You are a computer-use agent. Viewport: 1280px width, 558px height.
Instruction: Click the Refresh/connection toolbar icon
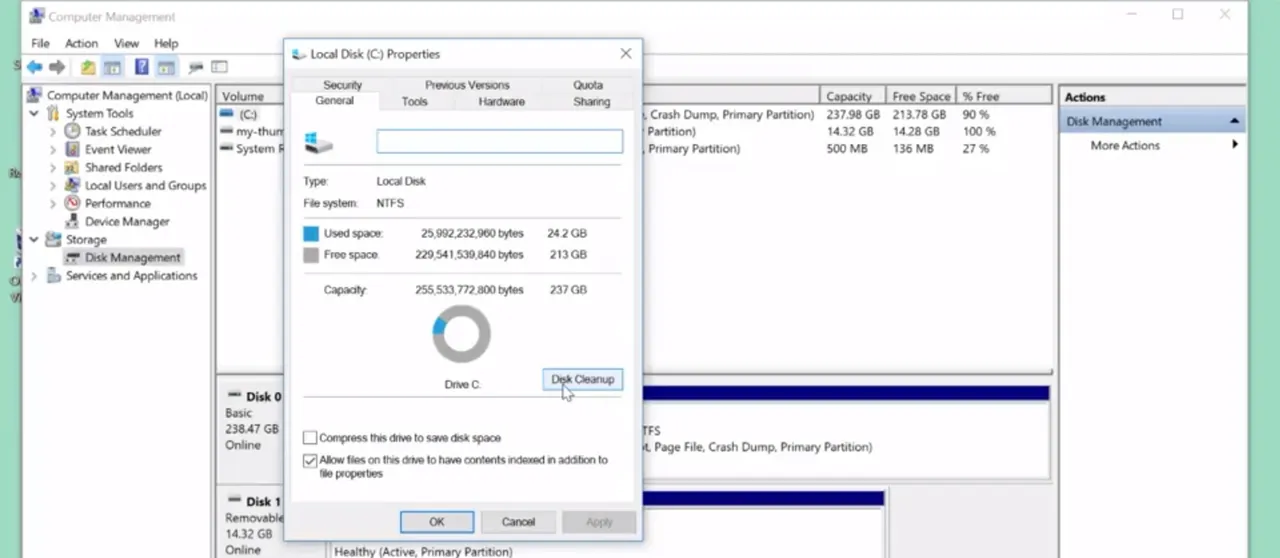[196, 67]
